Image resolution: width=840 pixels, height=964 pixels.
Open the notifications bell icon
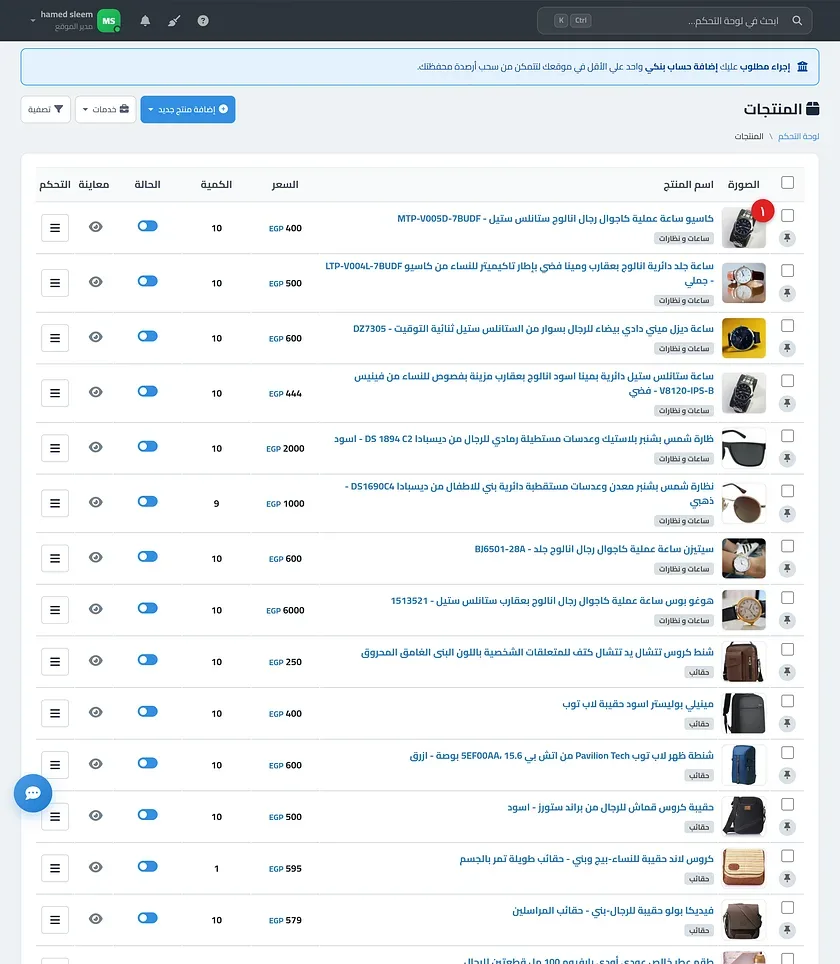145,21
